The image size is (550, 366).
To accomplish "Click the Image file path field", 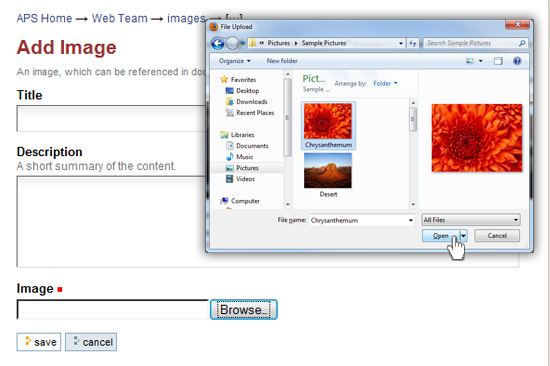I will (x=113, y=310).
